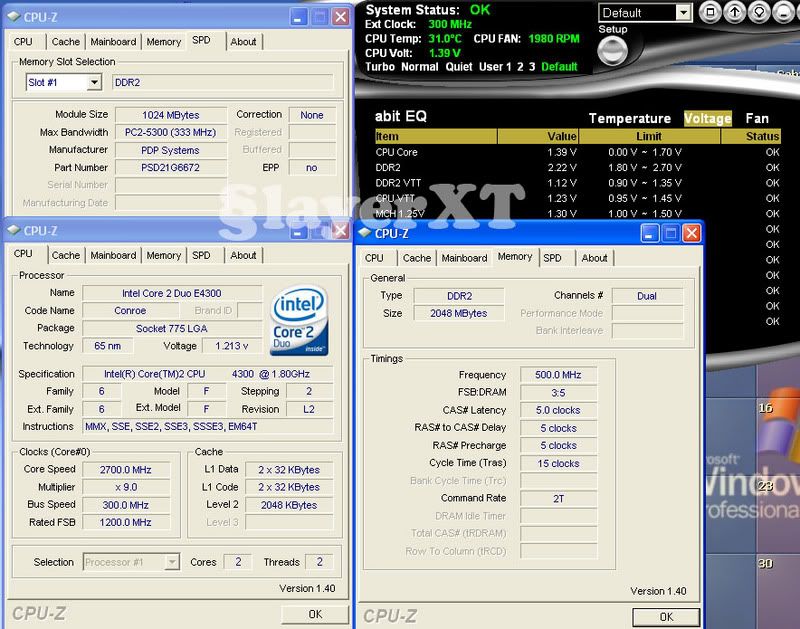Click the Part Number field PSD21G6672

[x=169, y=168]
